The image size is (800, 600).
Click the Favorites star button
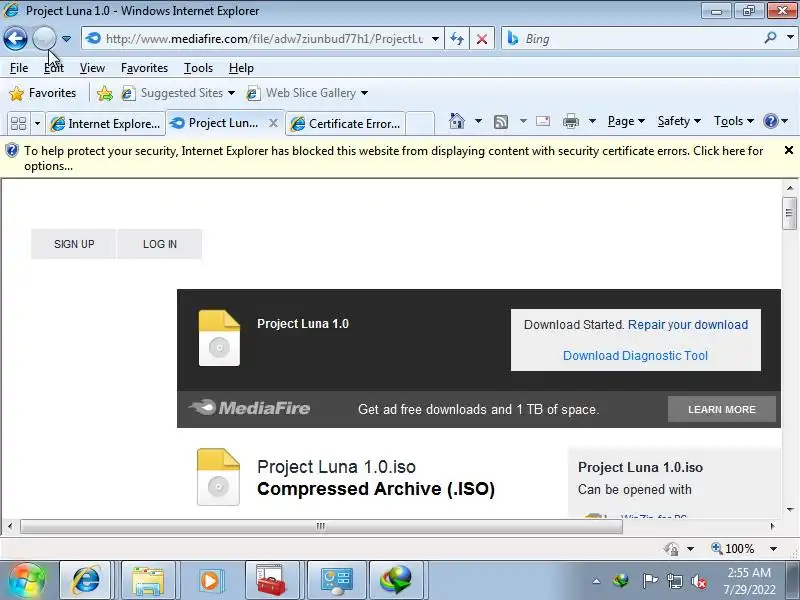[43, 93]
